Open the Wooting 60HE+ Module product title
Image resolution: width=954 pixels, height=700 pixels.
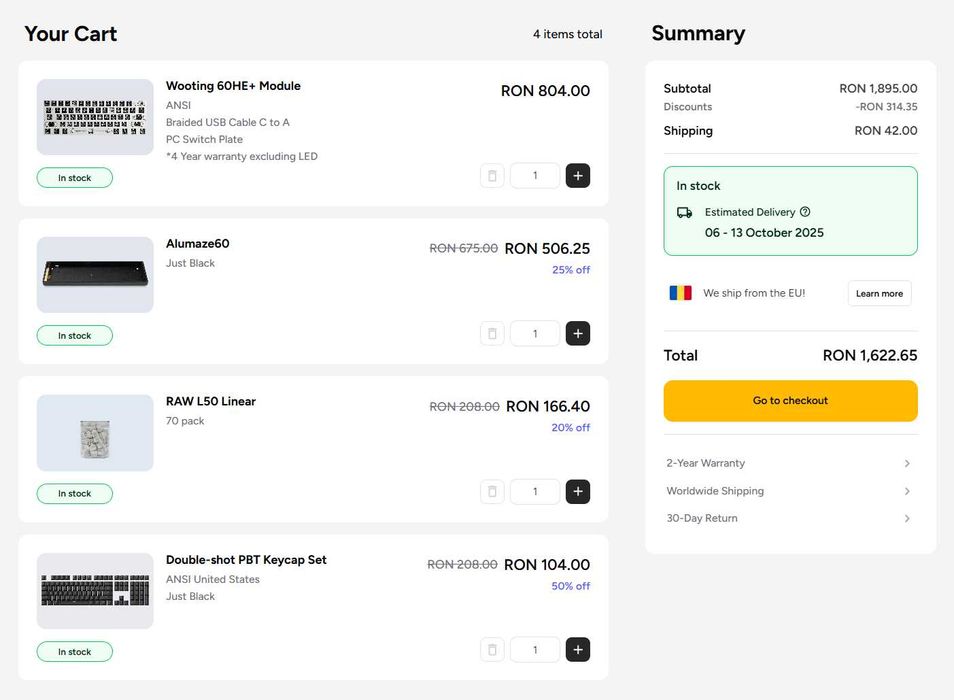233,86
